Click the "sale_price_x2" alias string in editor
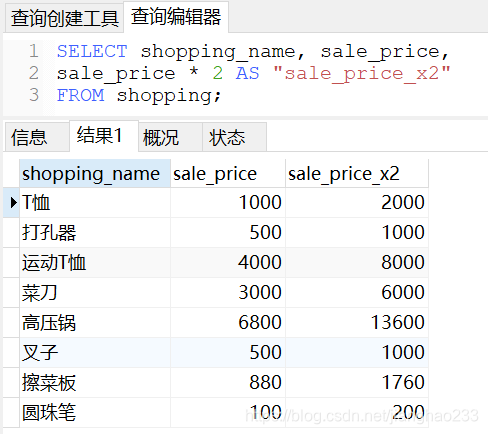 362,74
